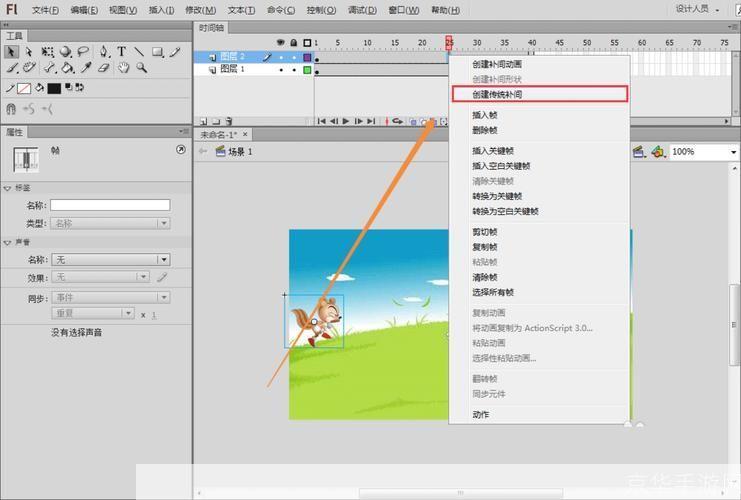Image resolution: width=741 pixels, height=500 pixels.
Task: Open the label 类型 dropdown
Action: pyautogui.click(x=110, y=223)
